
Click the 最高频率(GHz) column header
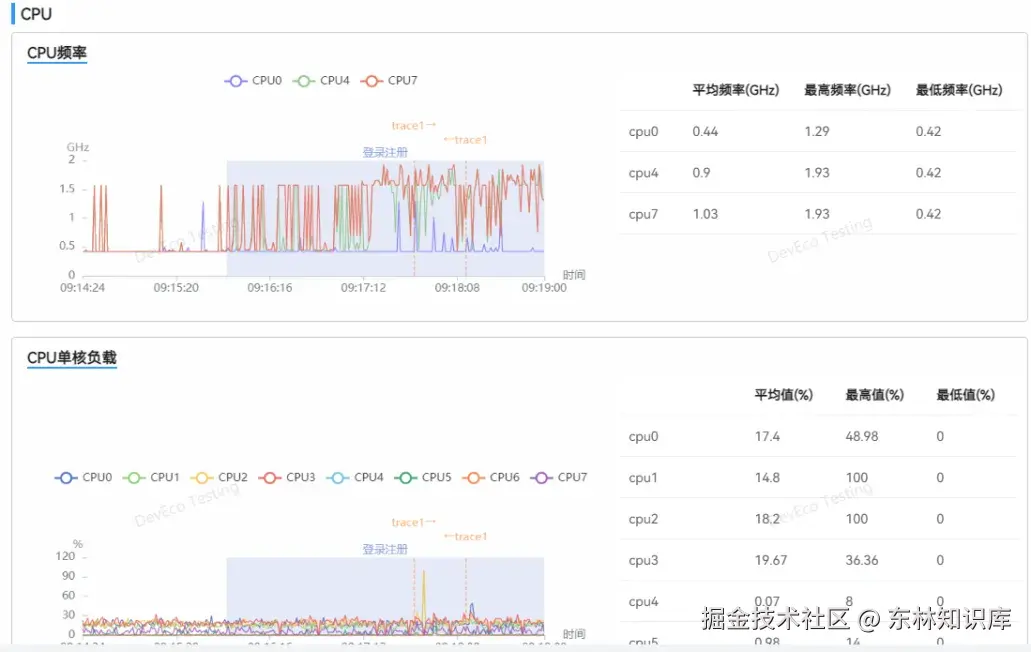click(x=847, y=90)
